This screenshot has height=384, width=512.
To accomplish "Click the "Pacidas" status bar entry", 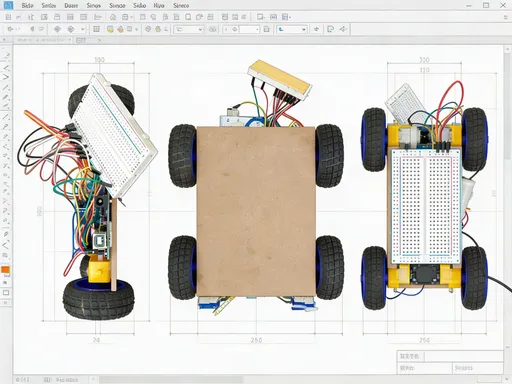I will click(67, 380).
